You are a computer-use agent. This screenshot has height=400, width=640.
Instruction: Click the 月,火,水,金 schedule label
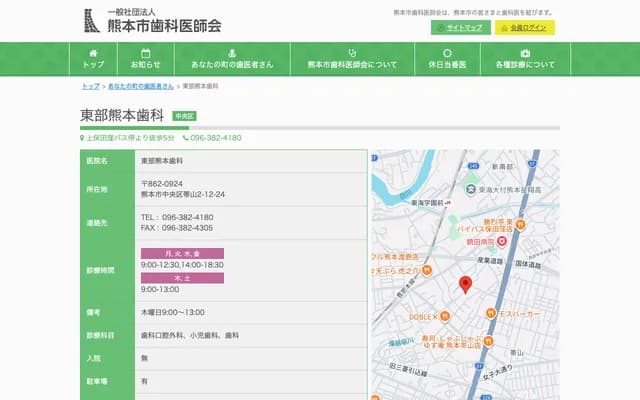click(182, 253)
